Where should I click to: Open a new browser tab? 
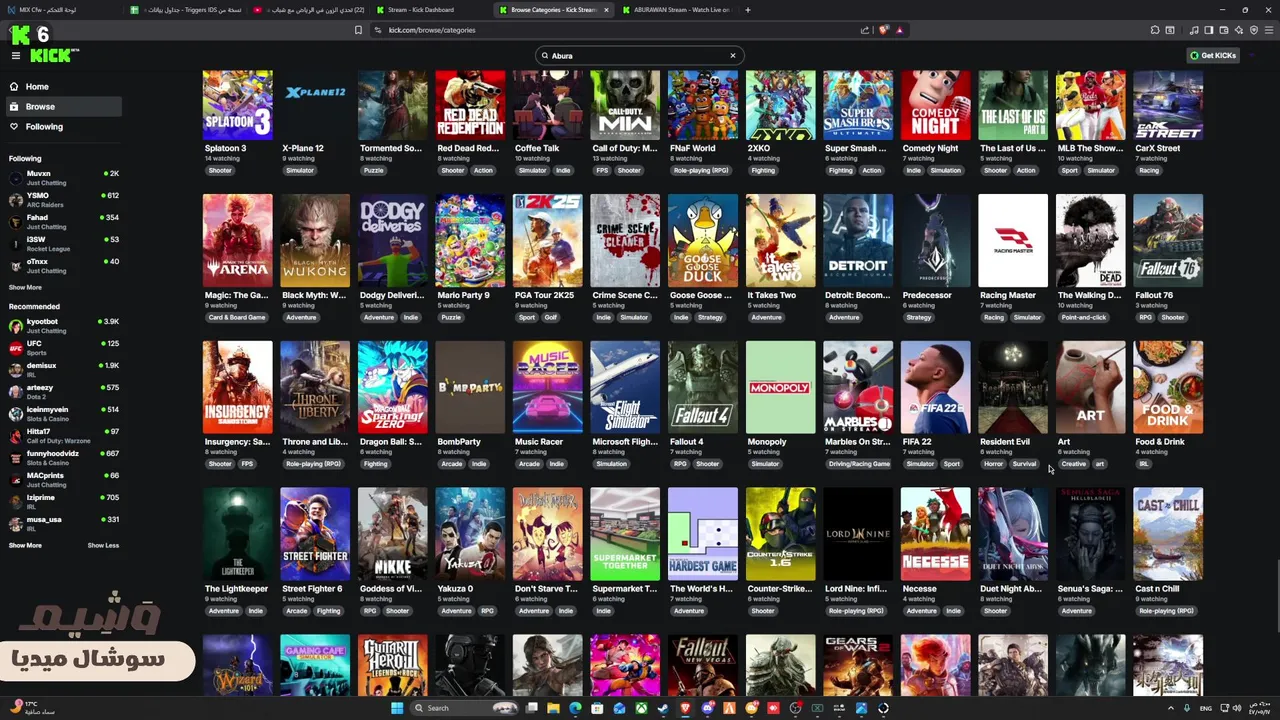[748, 10]
